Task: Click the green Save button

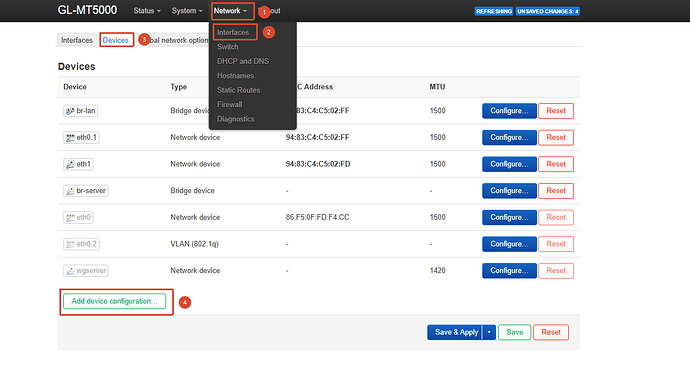Action: tap(514, 332)
